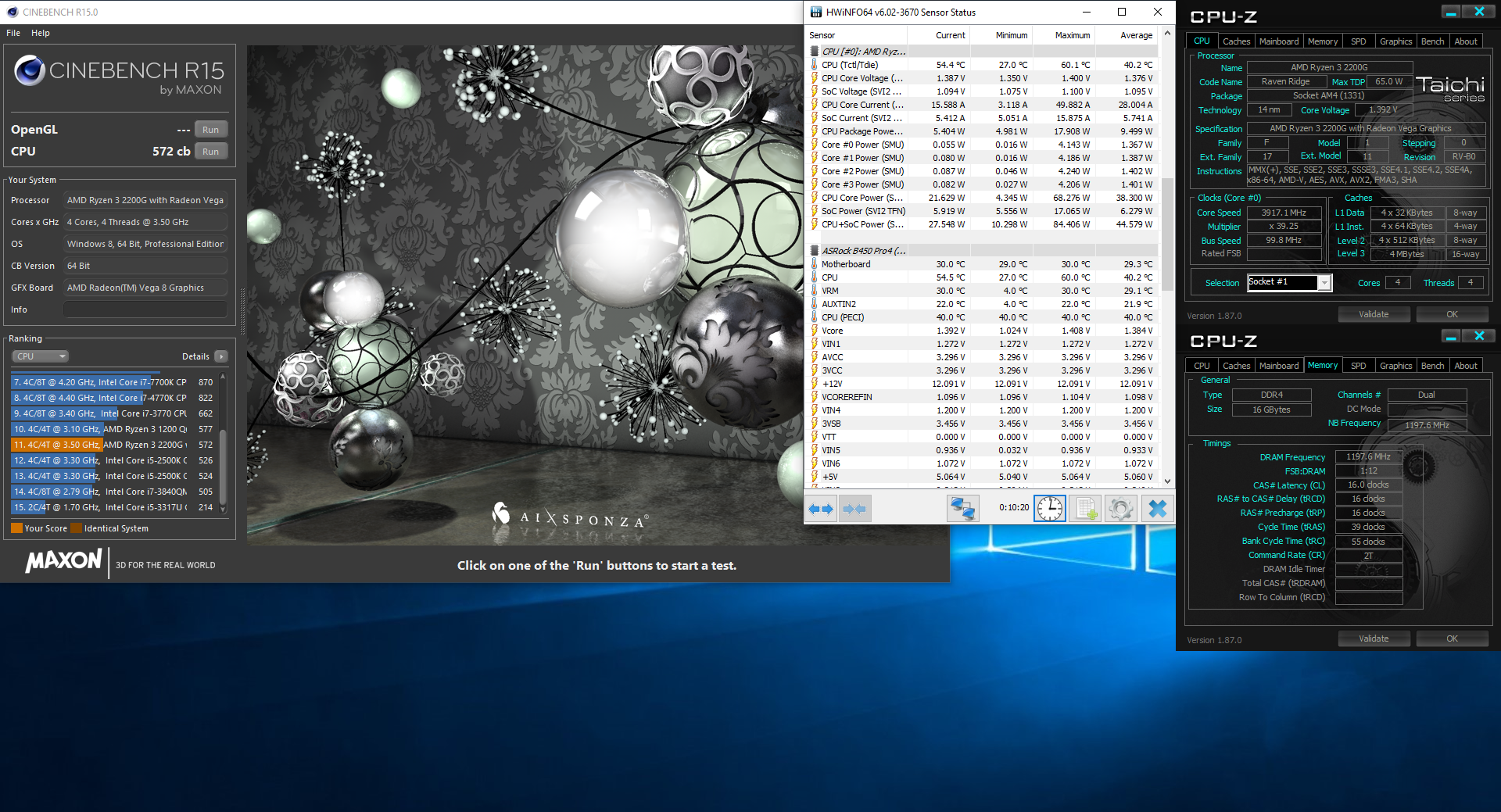Viewport: 1501px width, 812px height.
Task: Click the Cinebench title bar app icon
Action: (x=13, y=12)
